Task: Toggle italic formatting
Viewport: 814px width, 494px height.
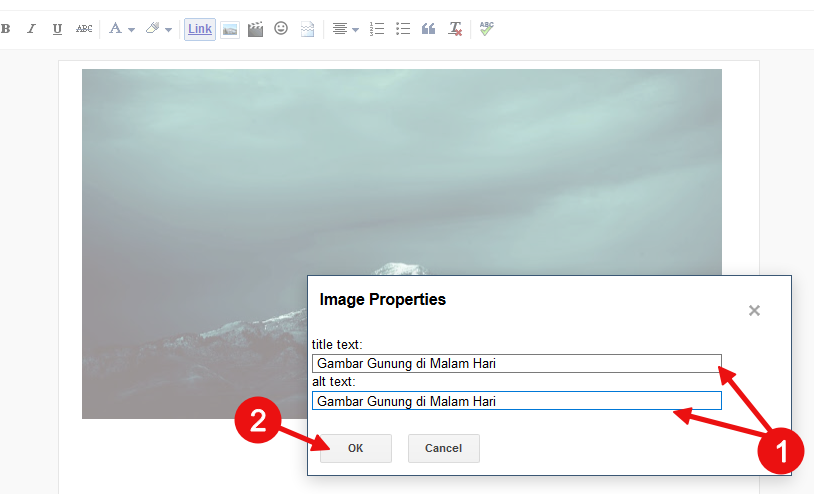Action: point(32,29)
